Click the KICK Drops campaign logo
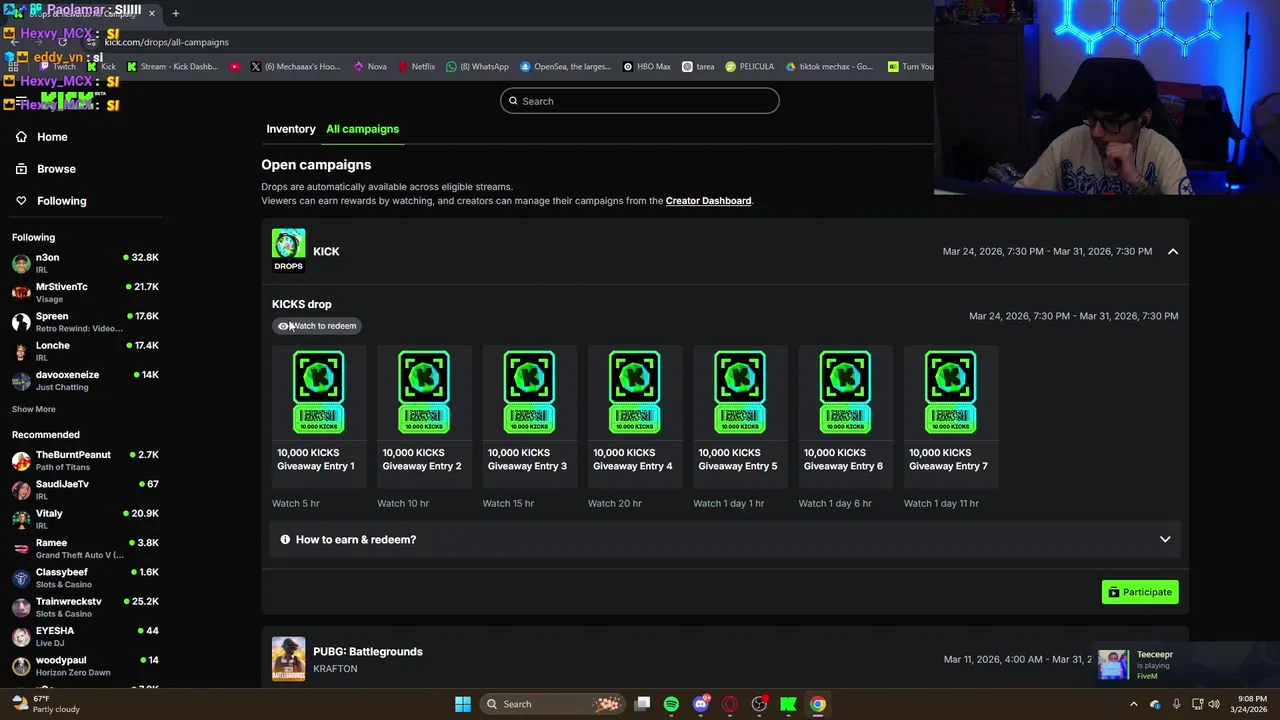 pyautogui.click(x=288, y=251)
